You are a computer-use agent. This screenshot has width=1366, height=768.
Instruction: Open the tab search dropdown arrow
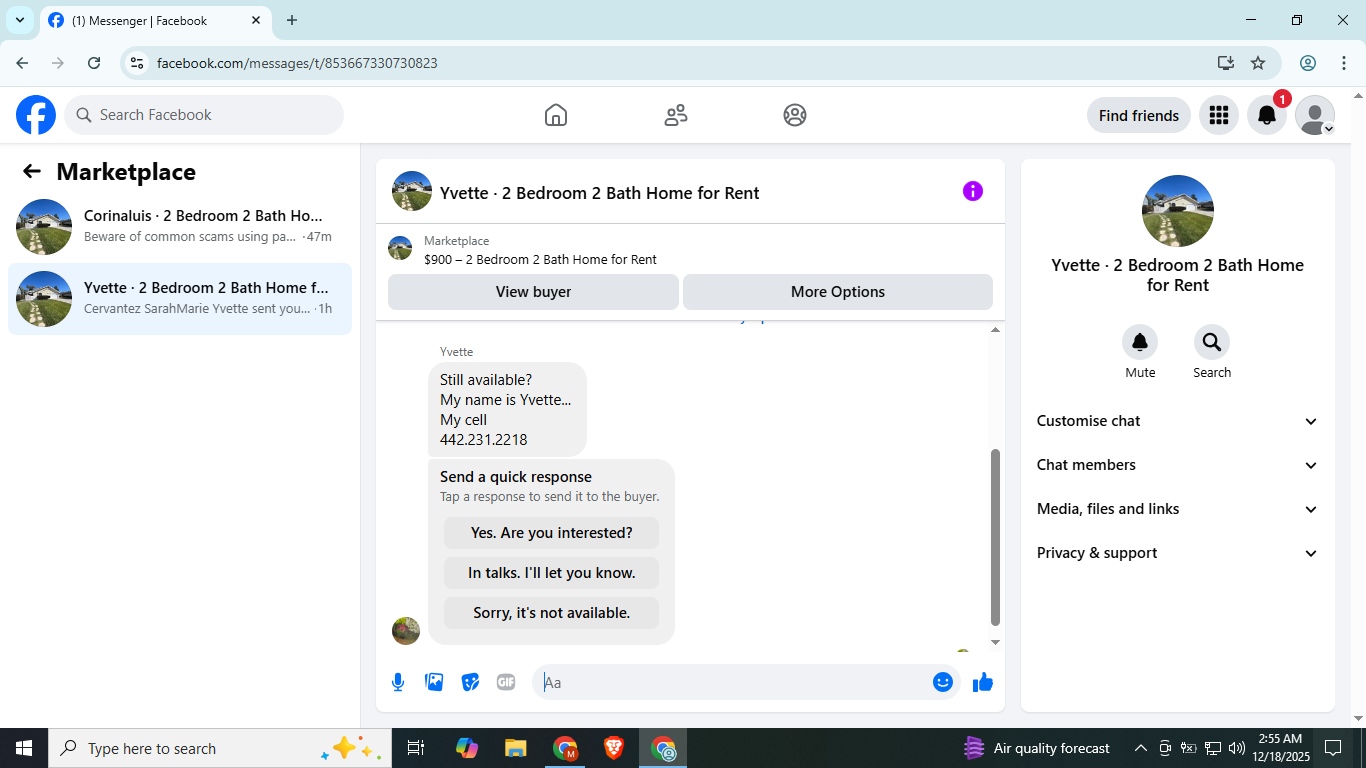19,20
